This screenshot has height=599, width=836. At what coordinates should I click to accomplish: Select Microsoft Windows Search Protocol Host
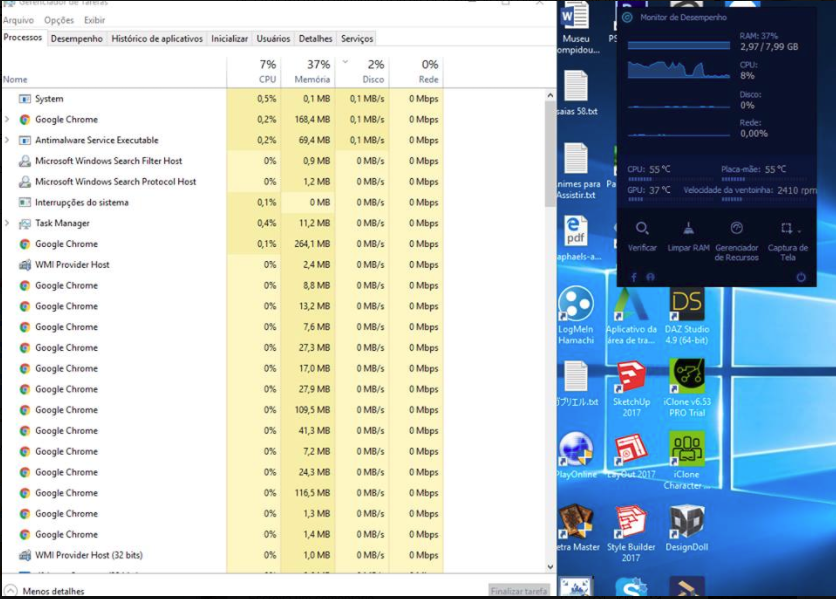[222, 182]
